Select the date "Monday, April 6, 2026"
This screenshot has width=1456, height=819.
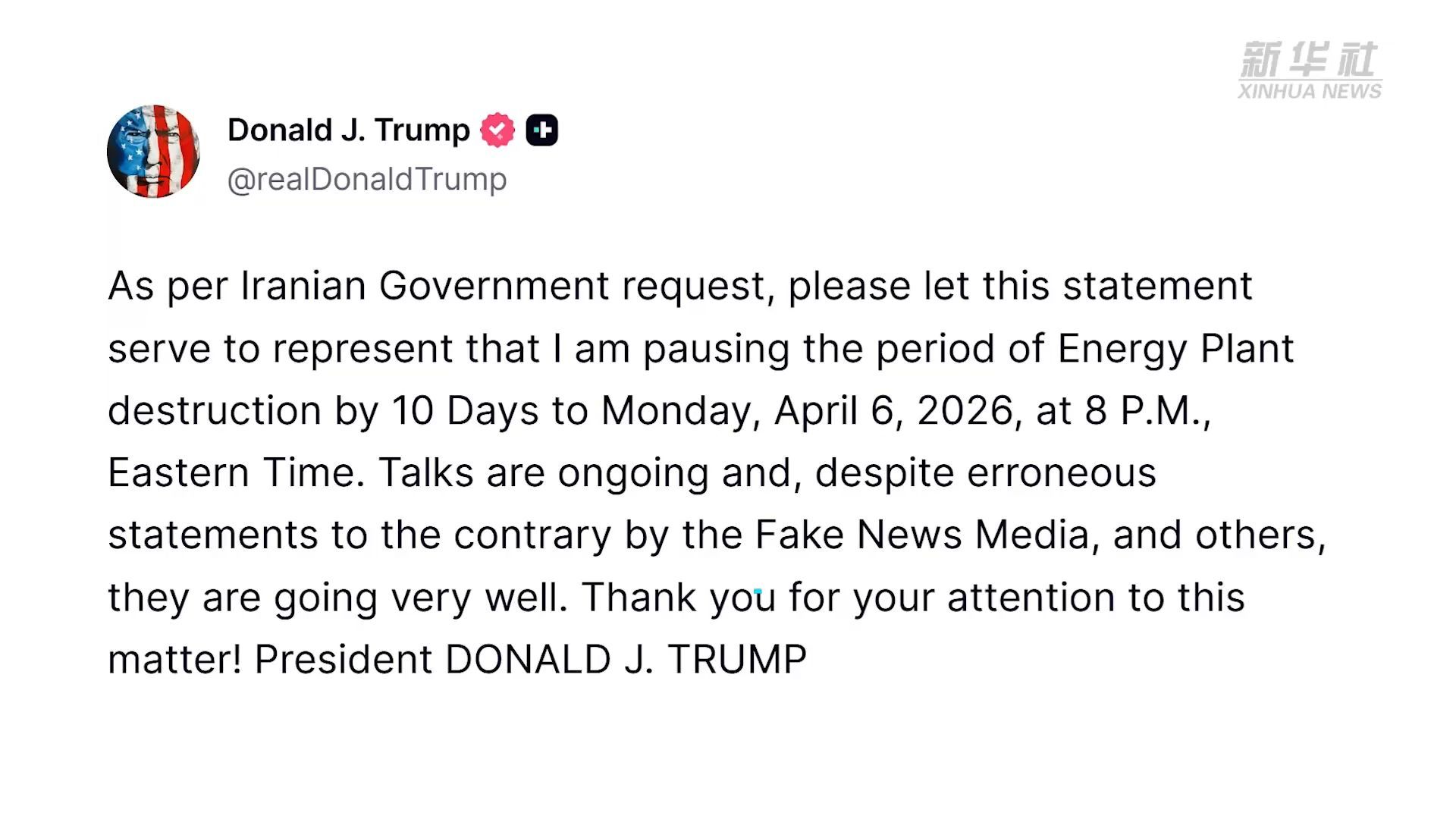click(807, 411)
